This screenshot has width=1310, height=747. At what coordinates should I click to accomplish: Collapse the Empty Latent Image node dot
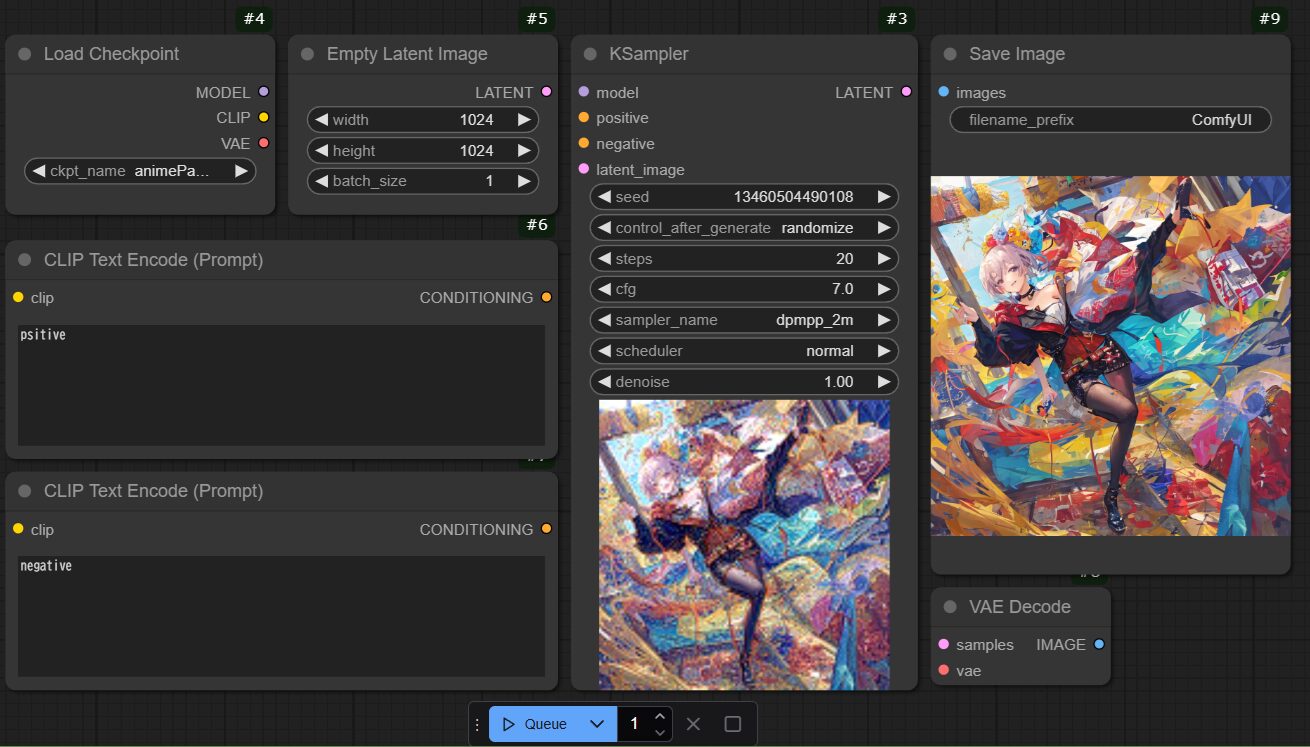tap(308, 54)
